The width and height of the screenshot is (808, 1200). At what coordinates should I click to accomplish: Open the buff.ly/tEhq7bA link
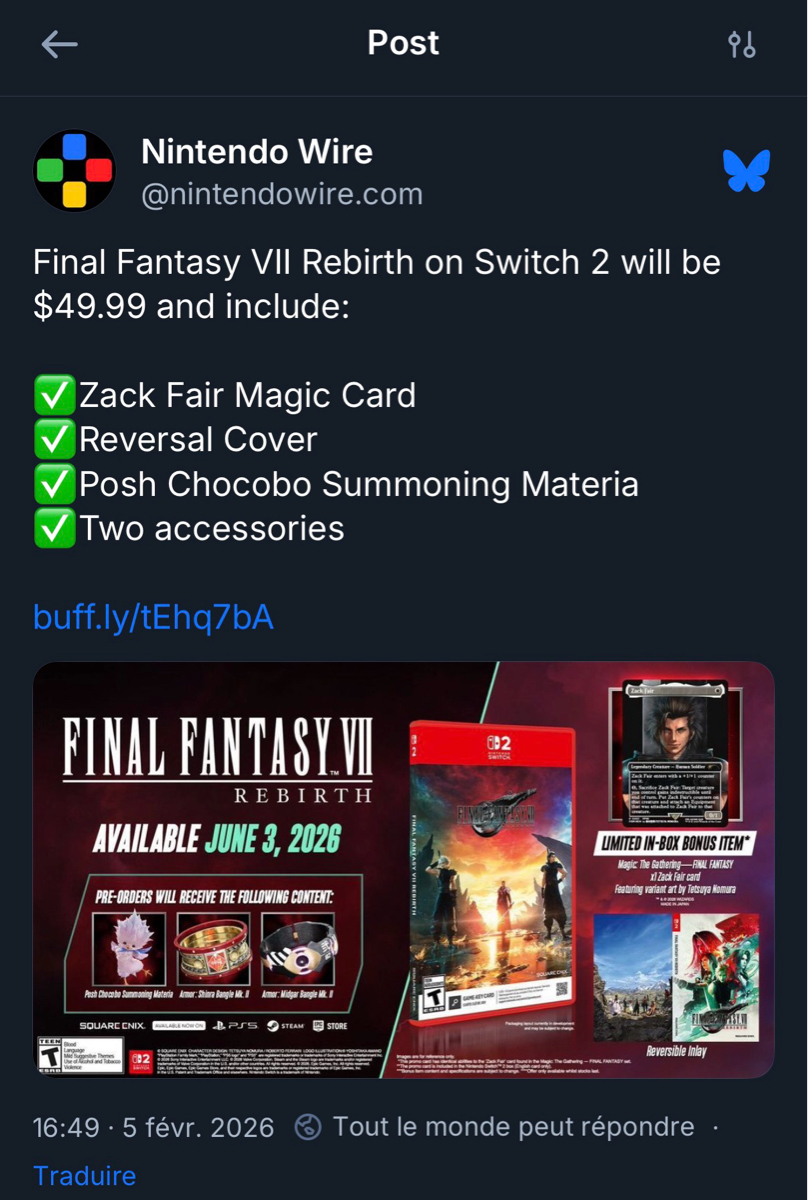pyautogui.click(x=153, y=617)
